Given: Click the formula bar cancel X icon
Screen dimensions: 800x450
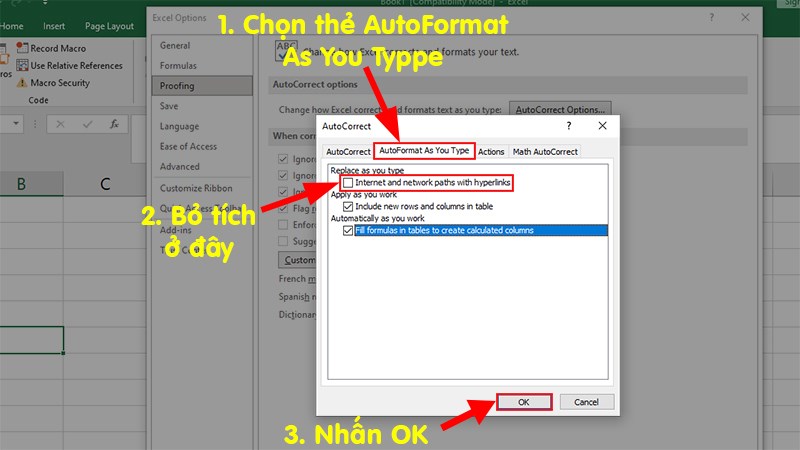Looking at the screenshot, I should click(60, 125).
